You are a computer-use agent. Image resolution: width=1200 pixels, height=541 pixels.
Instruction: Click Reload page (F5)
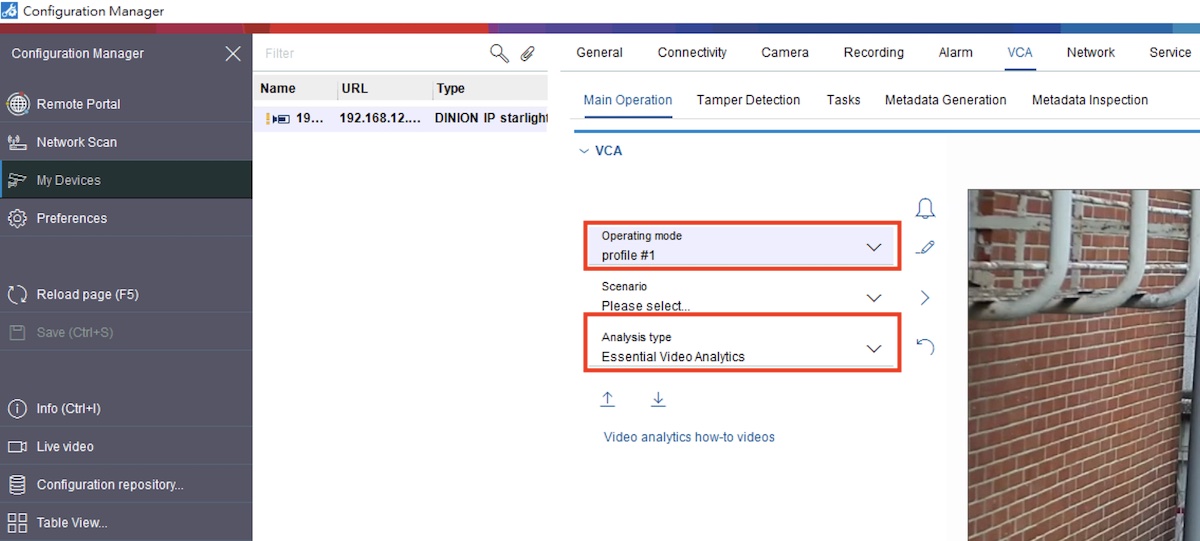click(x=87, y=295)
